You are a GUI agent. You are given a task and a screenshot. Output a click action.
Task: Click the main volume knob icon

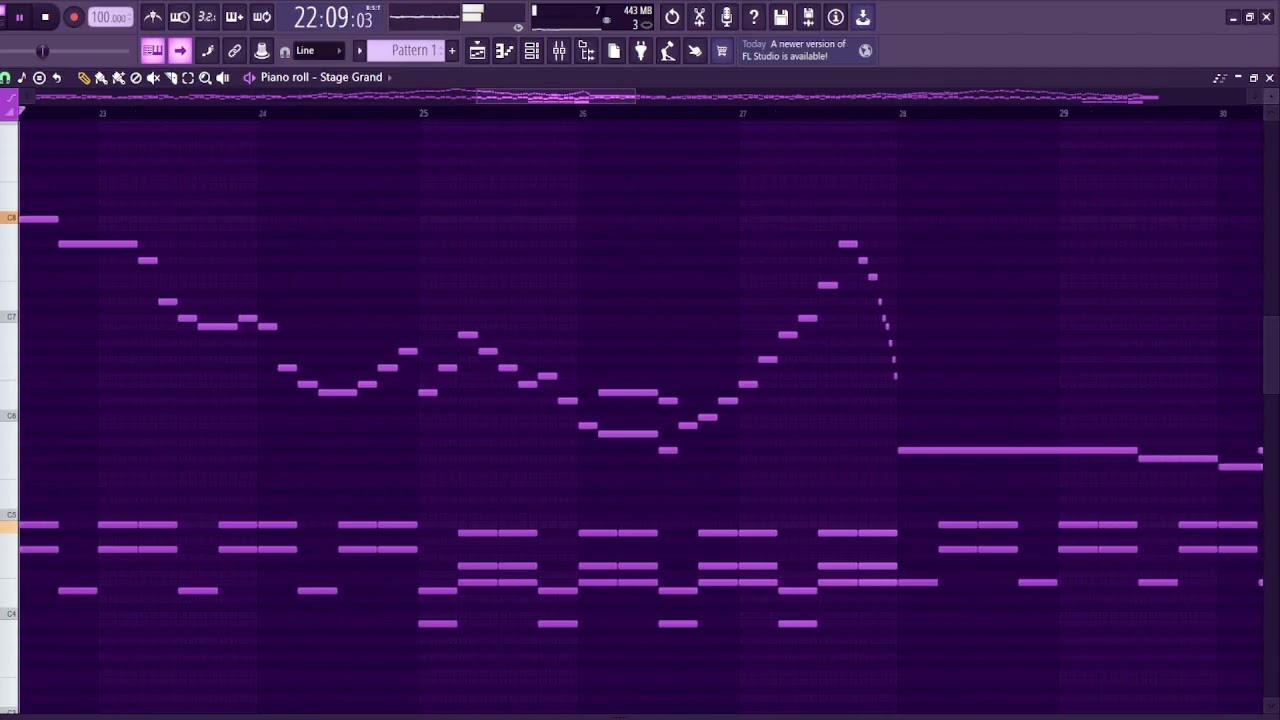[x=261, y=51]
